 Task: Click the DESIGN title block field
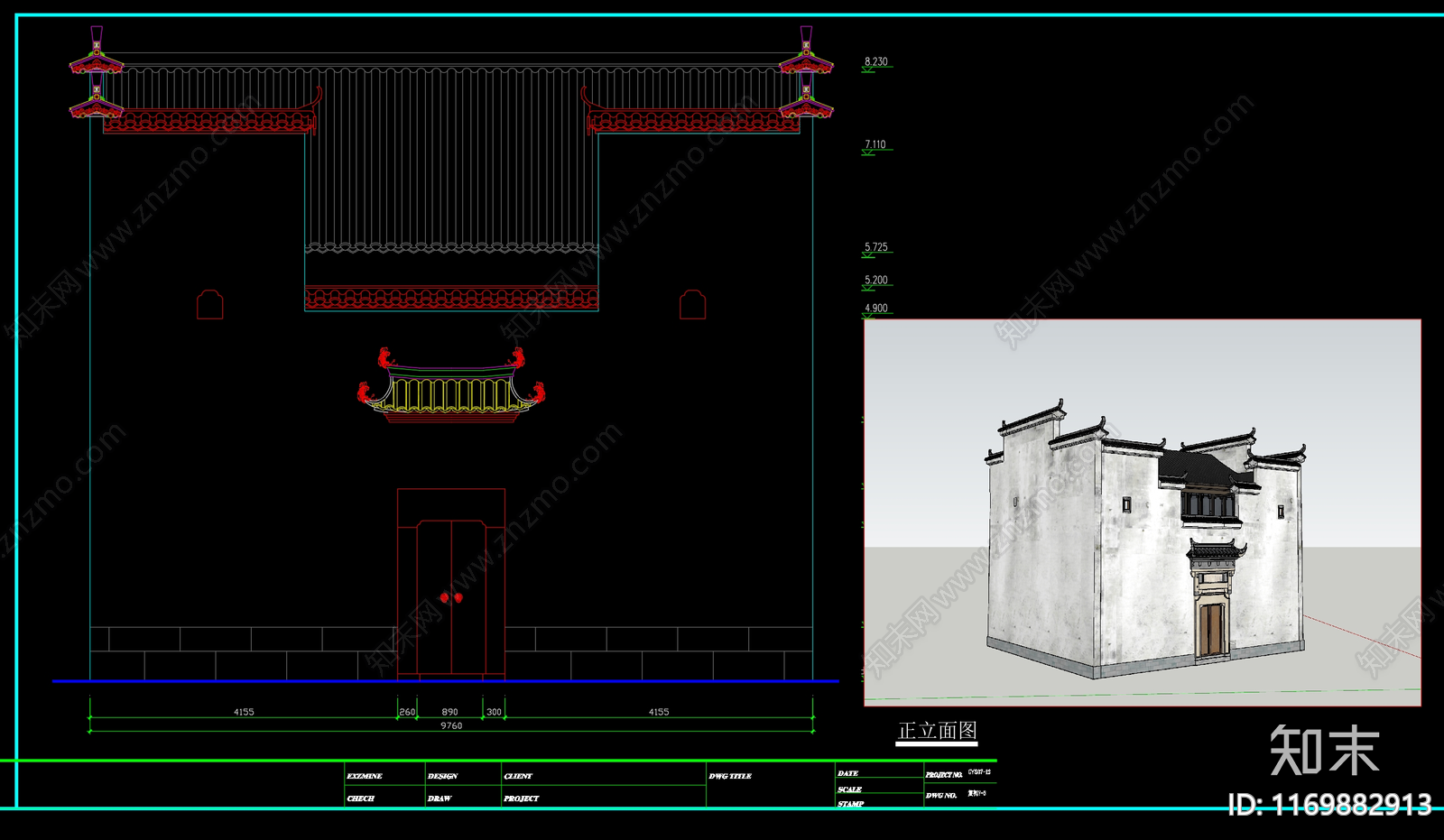[x=442, y=776]
